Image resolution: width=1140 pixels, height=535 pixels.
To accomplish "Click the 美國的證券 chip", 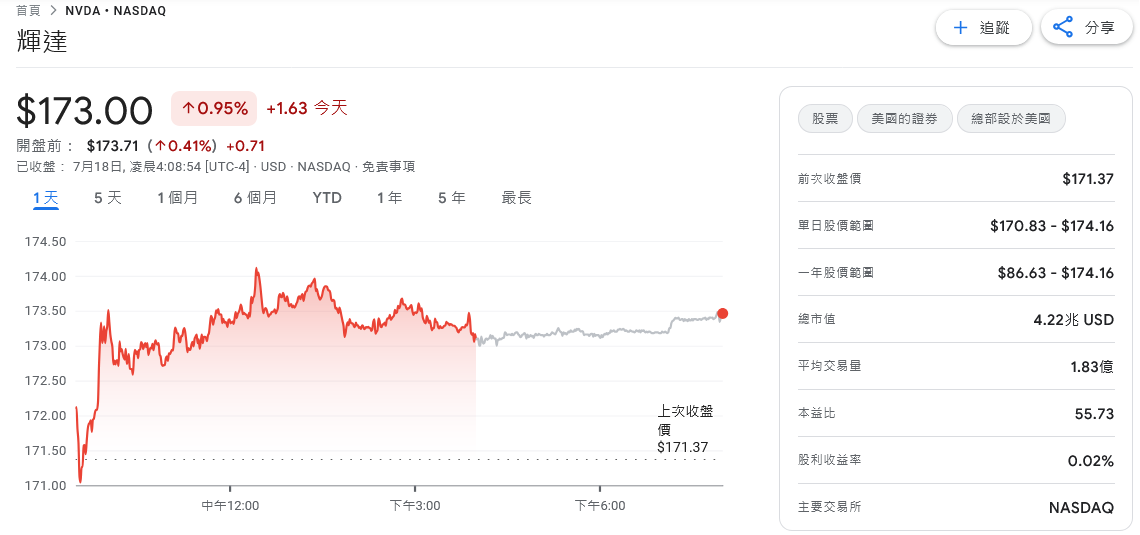I will coord(904,119).
